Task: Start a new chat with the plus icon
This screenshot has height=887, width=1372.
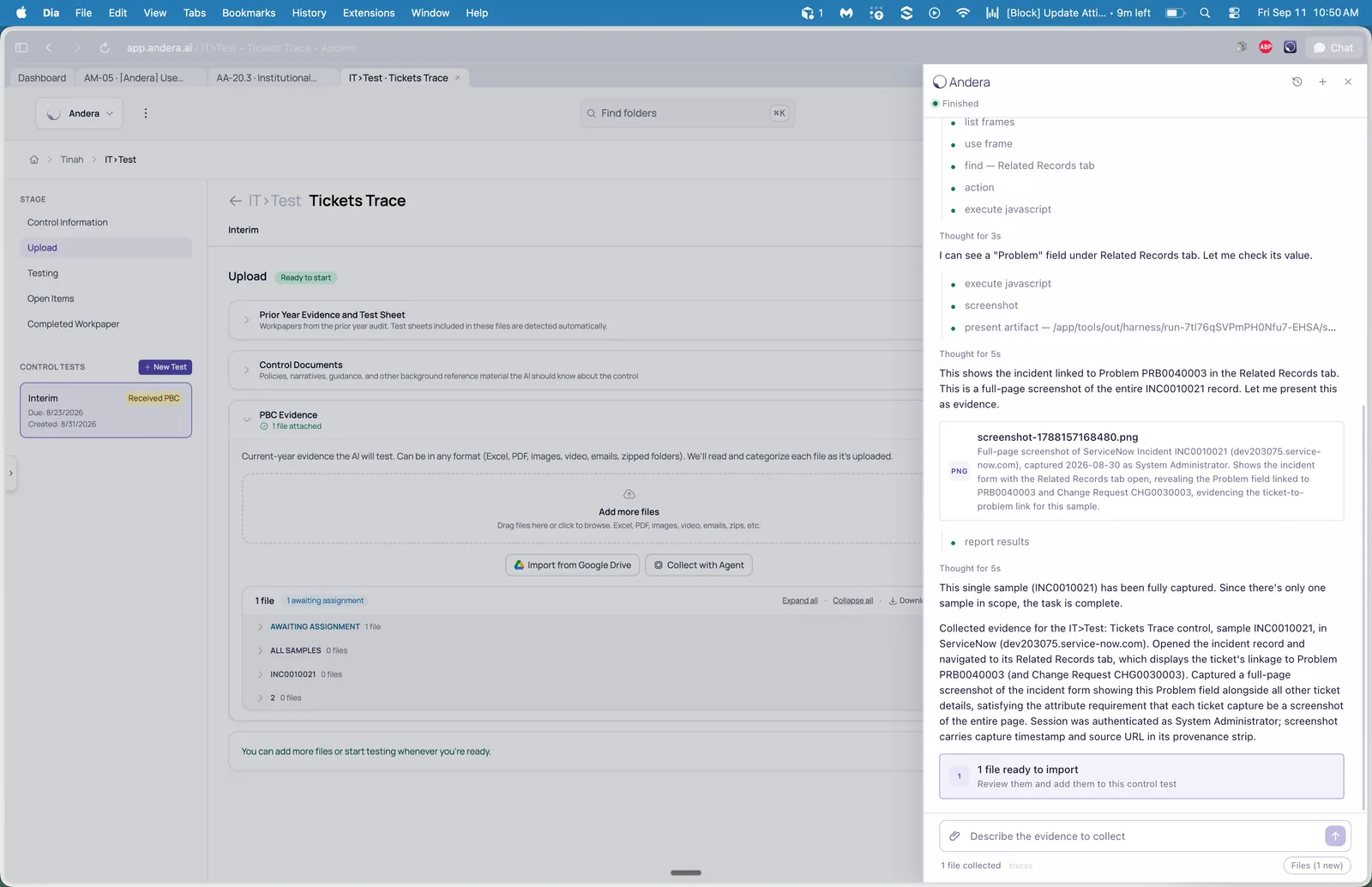Action: point(1323,81)
